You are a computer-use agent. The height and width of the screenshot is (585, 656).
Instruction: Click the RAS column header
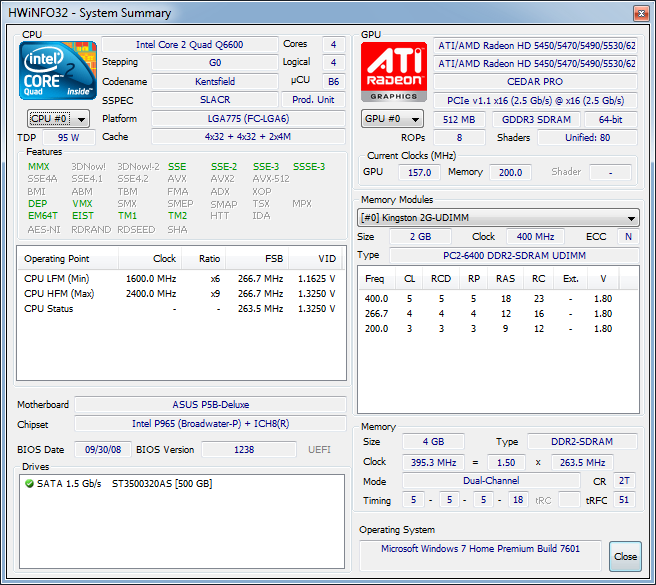coord(505,279)
